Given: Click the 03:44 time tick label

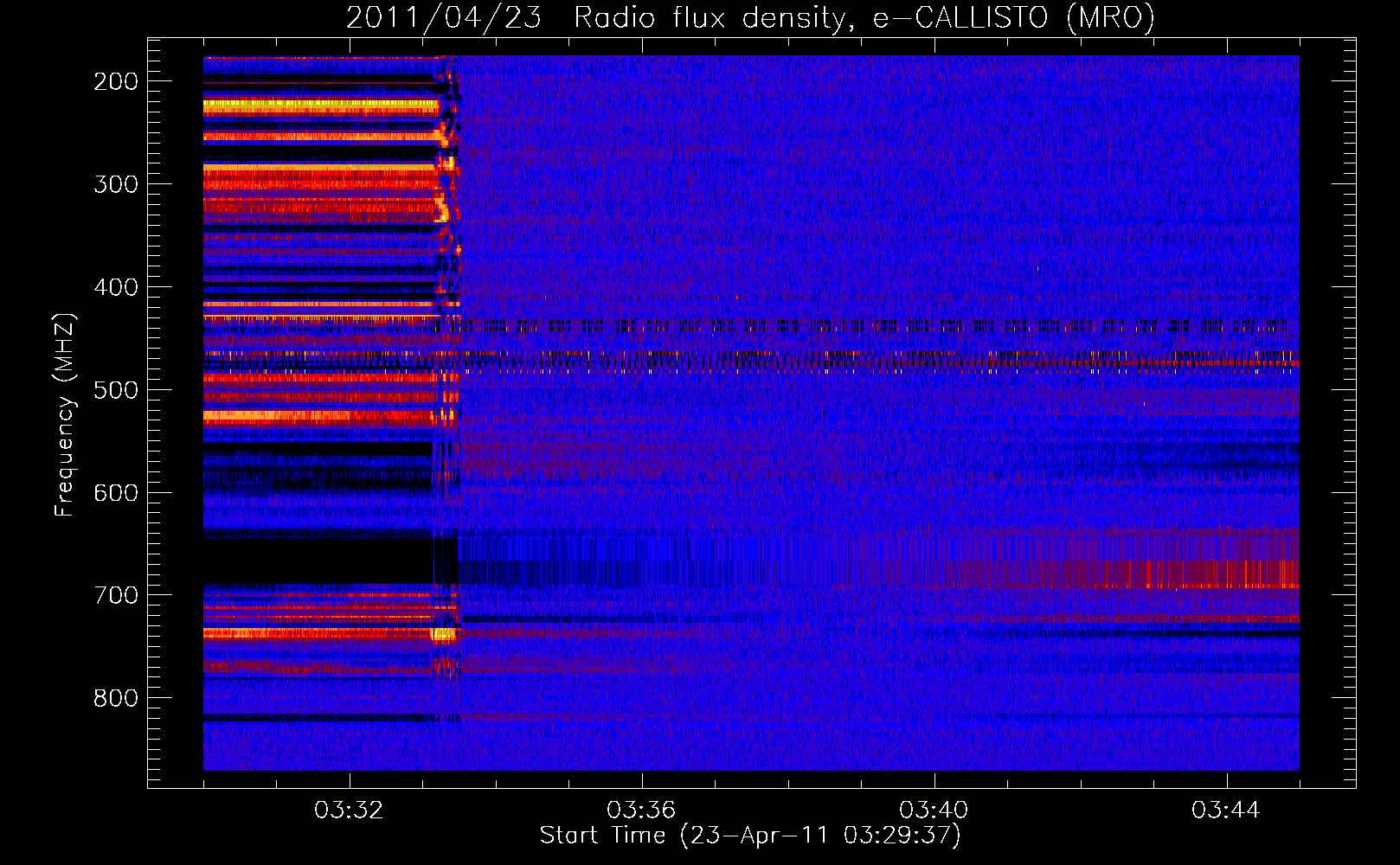Looking at the screenshot, I should click(x=1226, y=811).
